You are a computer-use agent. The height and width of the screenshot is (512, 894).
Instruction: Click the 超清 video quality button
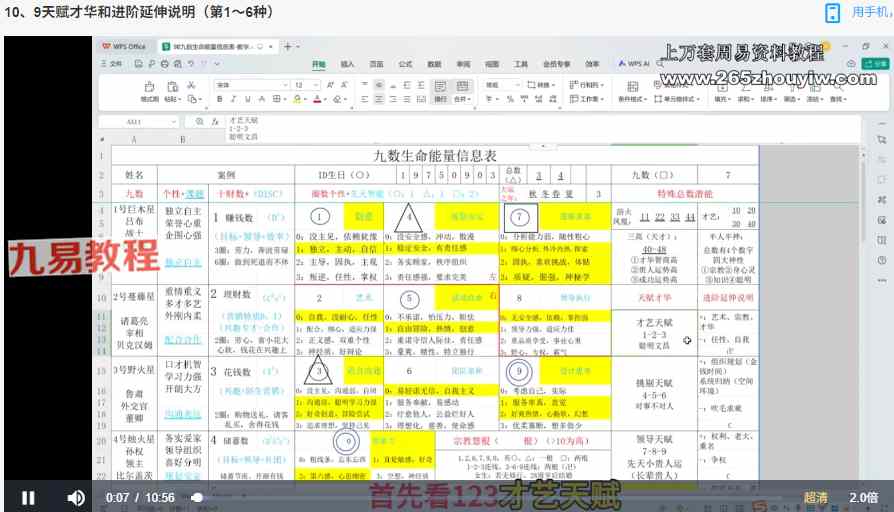tap(815, 497)
